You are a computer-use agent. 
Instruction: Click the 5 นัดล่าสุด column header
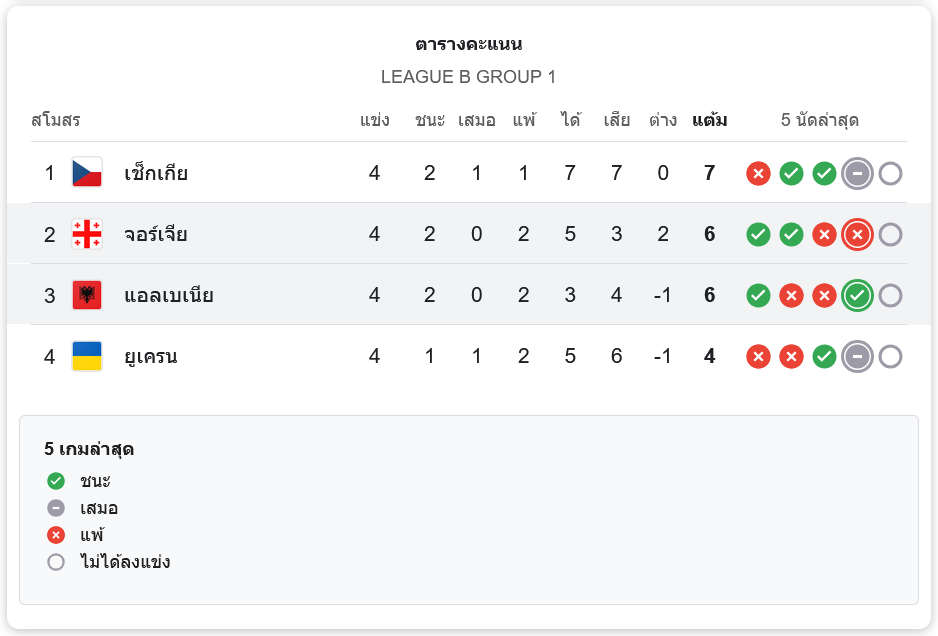pyautogui.click(x=820, y=121)
